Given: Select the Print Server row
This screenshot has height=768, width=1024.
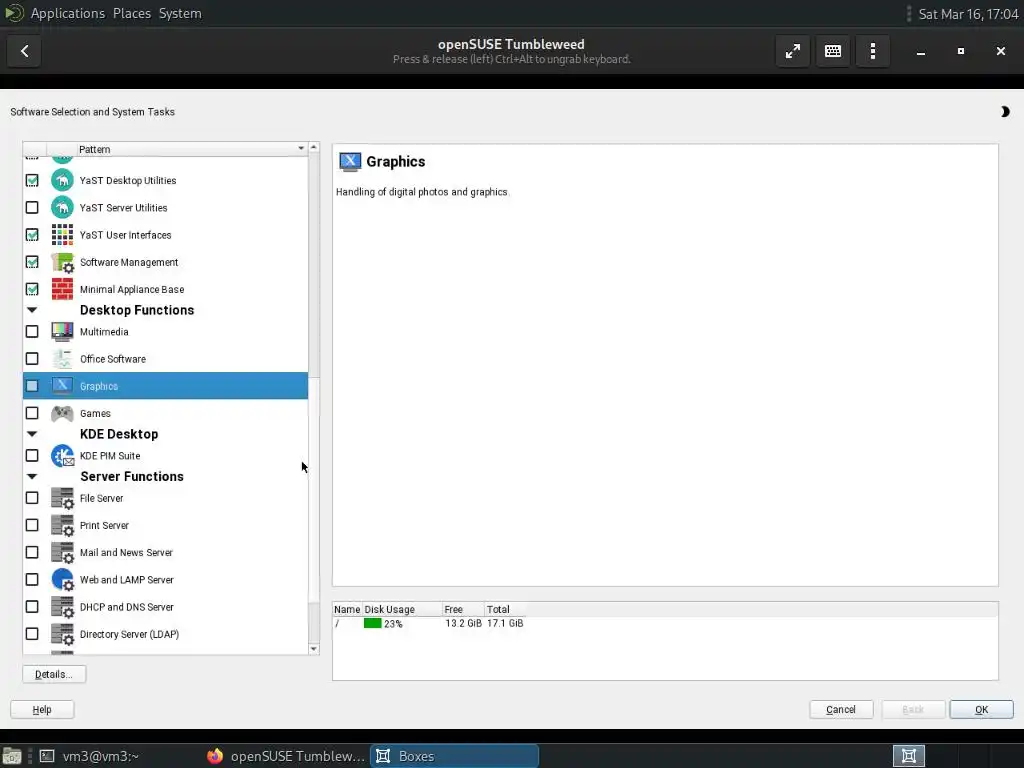Looking at the screenshot, I should pyautogui.click(x=165, y=526).
